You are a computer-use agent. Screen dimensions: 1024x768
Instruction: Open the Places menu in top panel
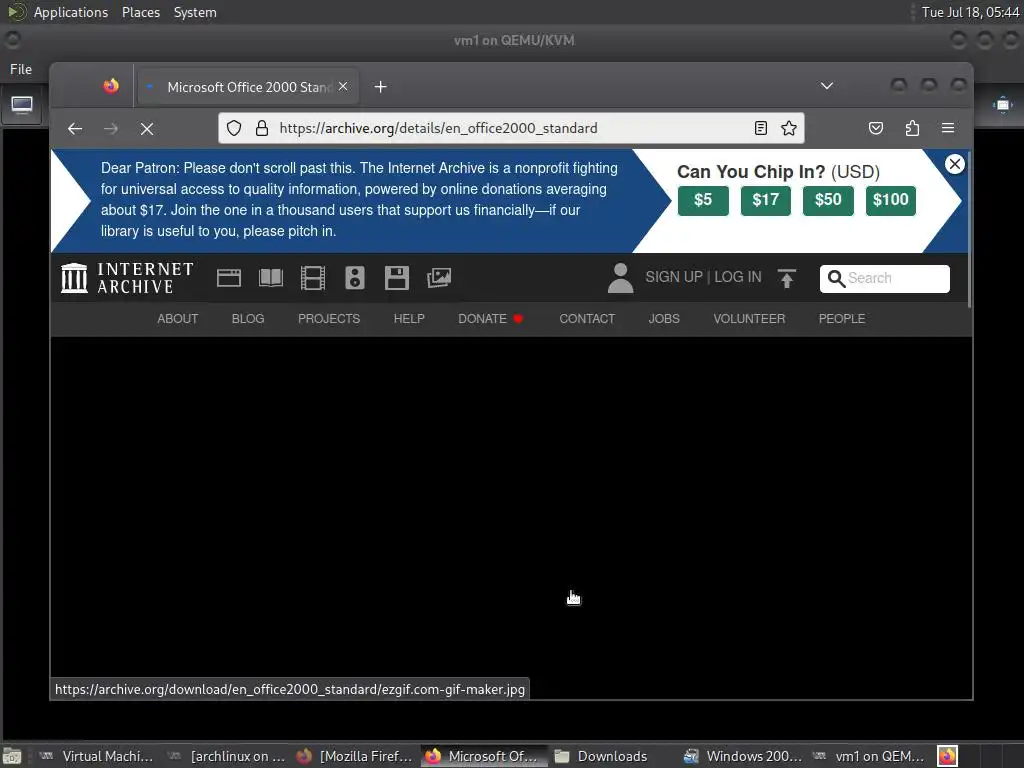coord(141,12)
